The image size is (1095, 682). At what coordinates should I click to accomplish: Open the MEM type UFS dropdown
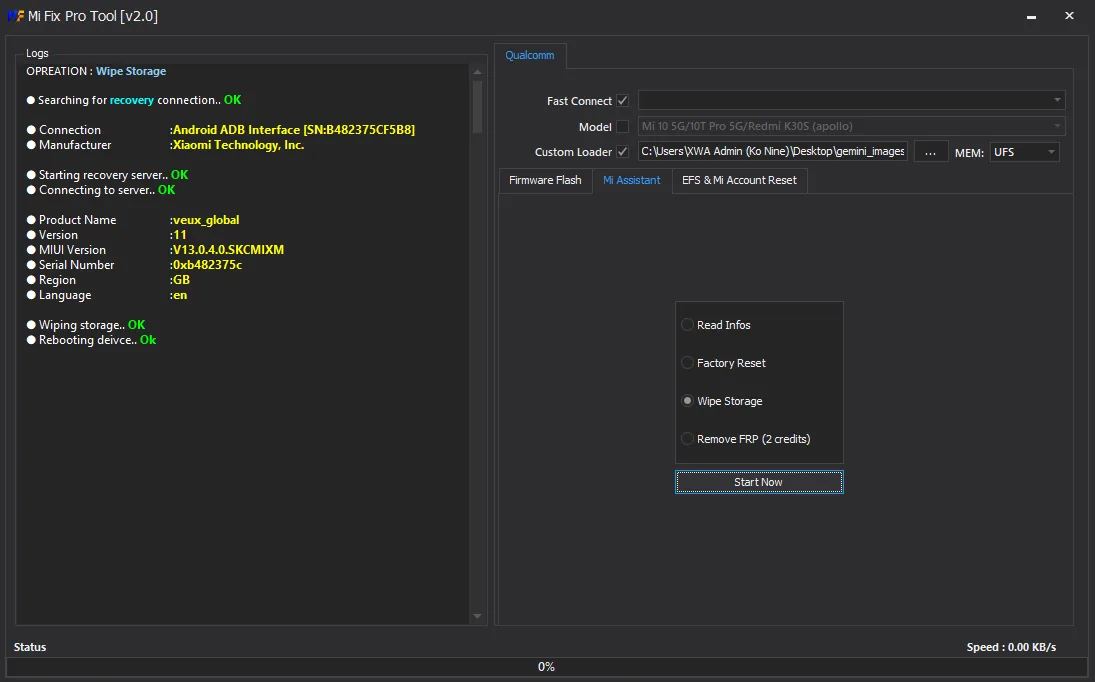point(1024,152)
